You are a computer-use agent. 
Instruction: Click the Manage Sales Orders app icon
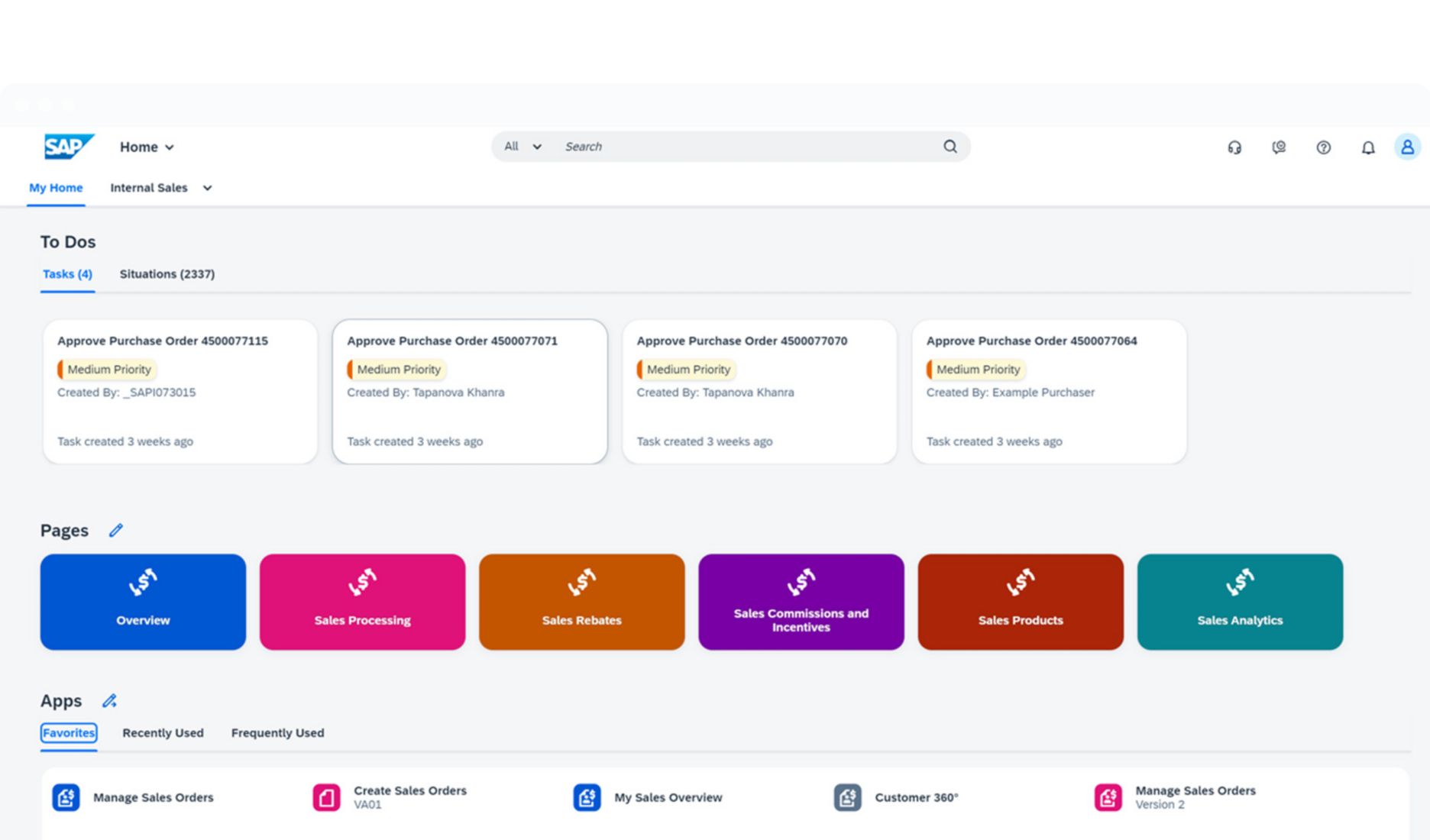point(66,797)
